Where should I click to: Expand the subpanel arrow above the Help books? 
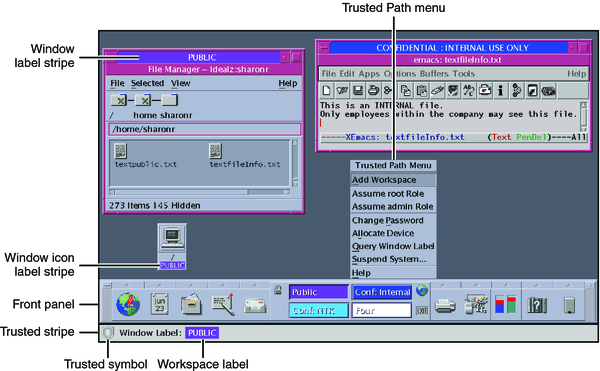(x=537, y=285)
